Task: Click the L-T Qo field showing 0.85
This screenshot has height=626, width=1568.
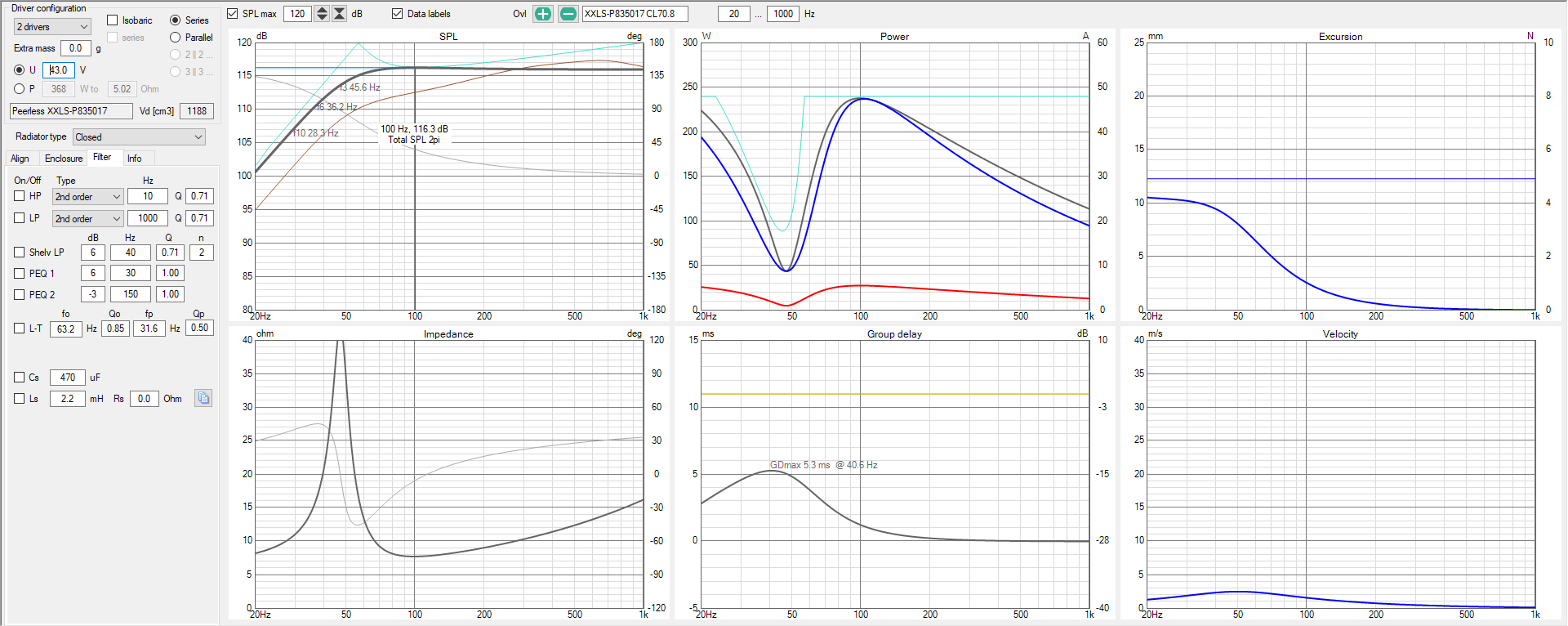Action: tap(115, 329)
